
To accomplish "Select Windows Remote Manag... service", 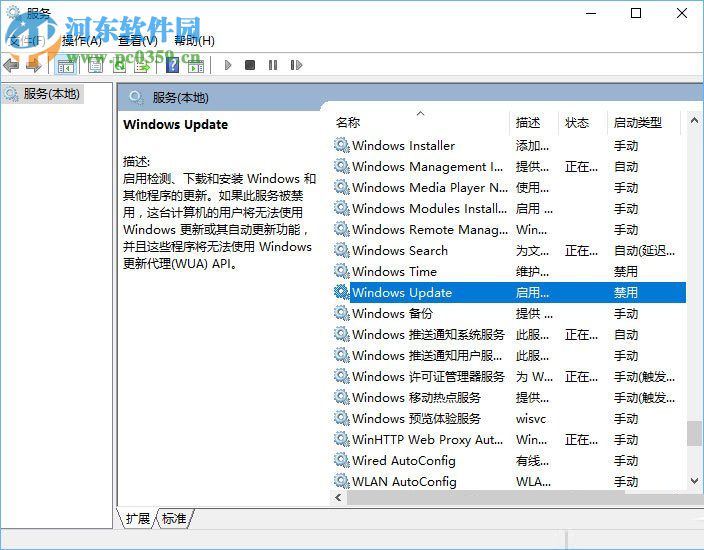I will [510, 229].
